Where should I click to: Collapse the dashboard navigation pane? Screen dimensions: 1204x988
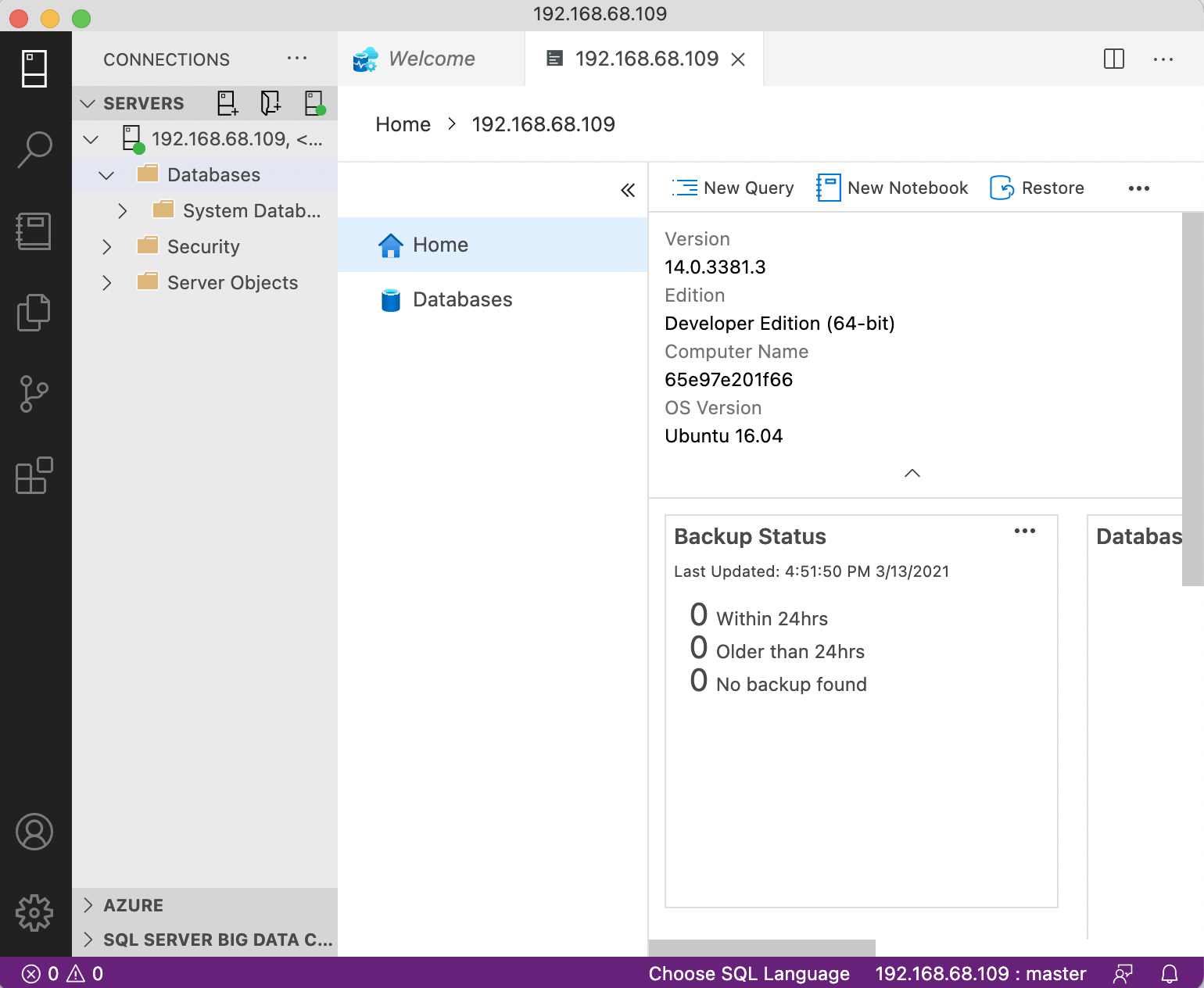[628, 190]
